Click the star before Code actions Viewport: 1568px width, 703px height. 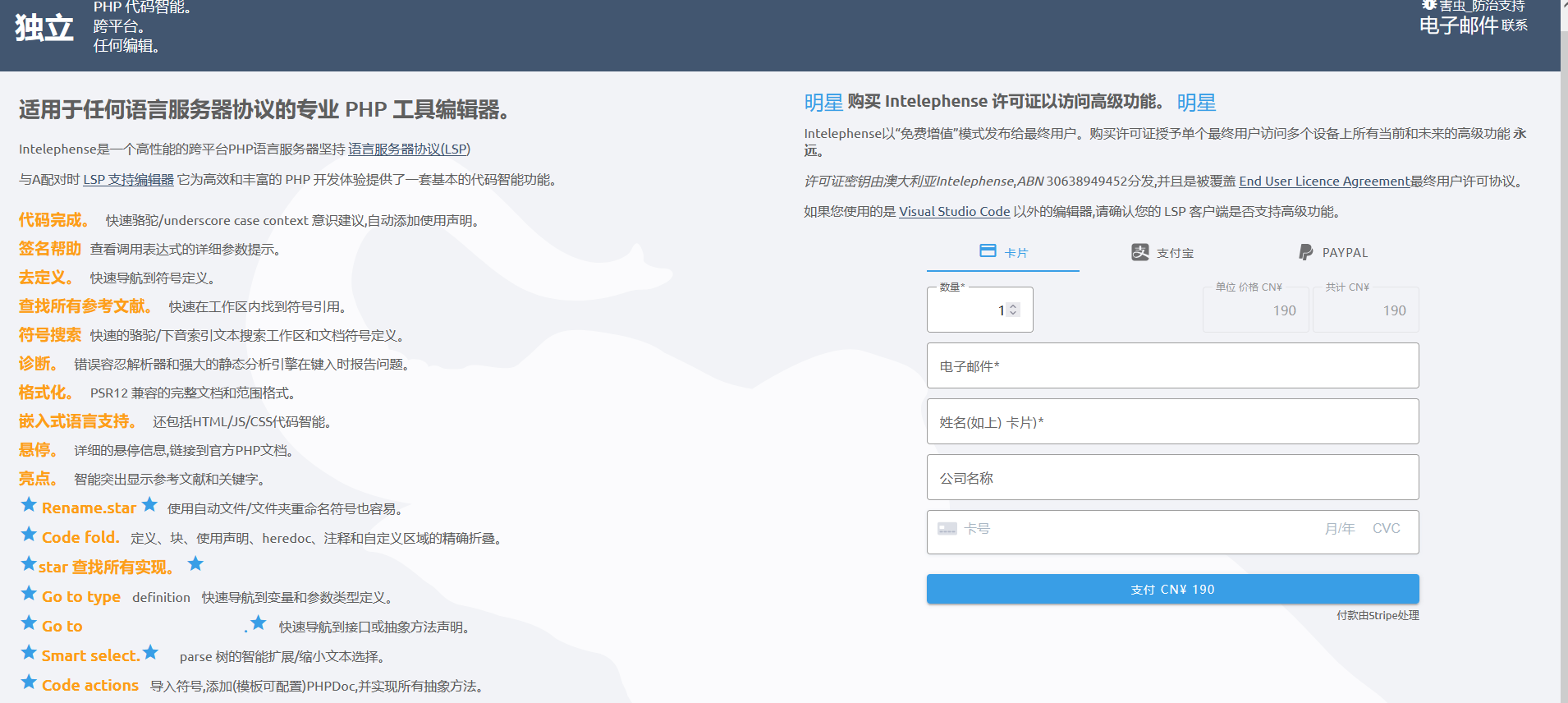click(29, 682)
